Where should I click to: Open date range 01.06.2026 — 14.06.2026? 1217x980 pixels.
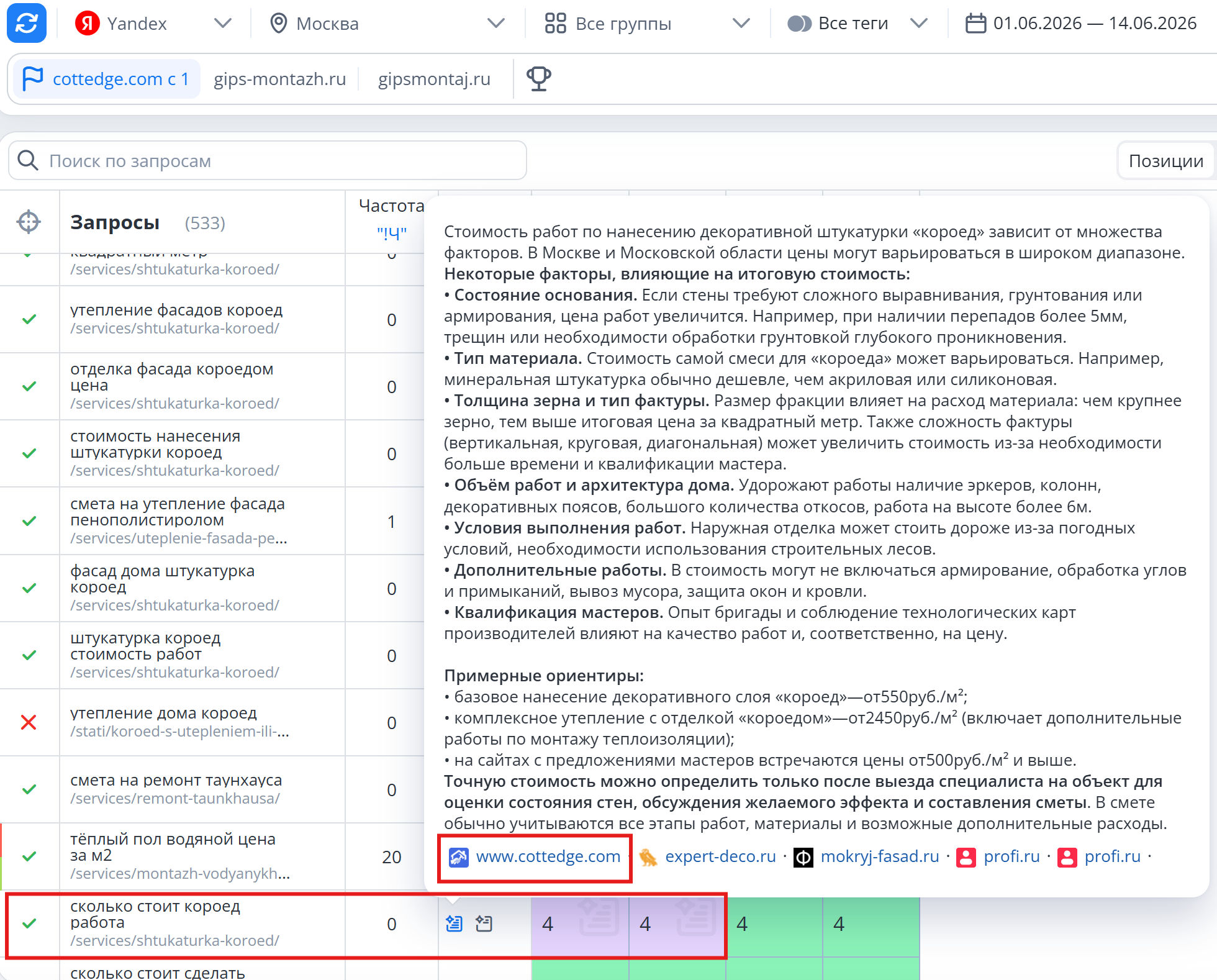coord(1095,24)
